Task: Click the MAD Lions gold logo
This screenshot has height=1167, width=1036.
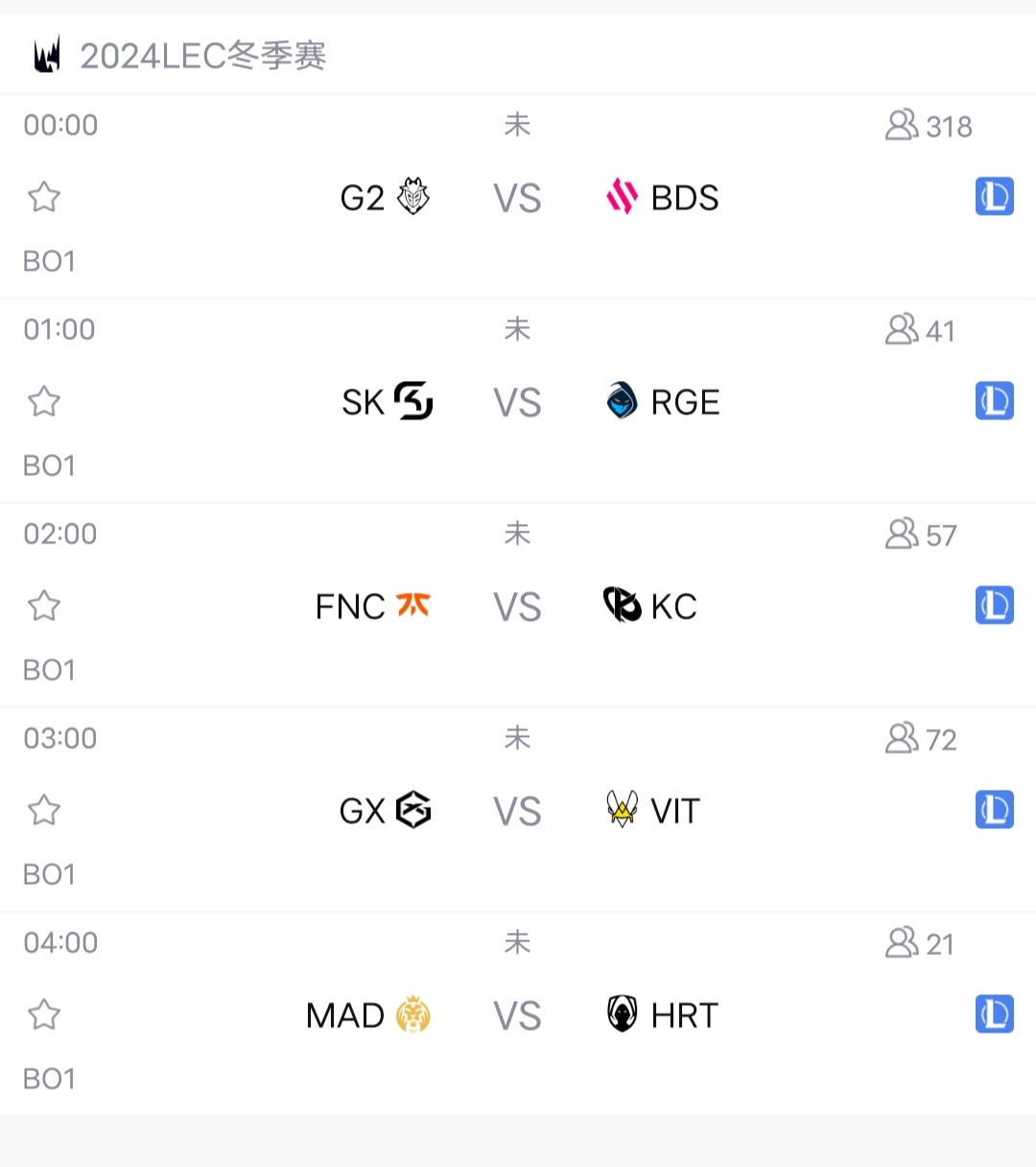Action: [x=413, y=1014]
